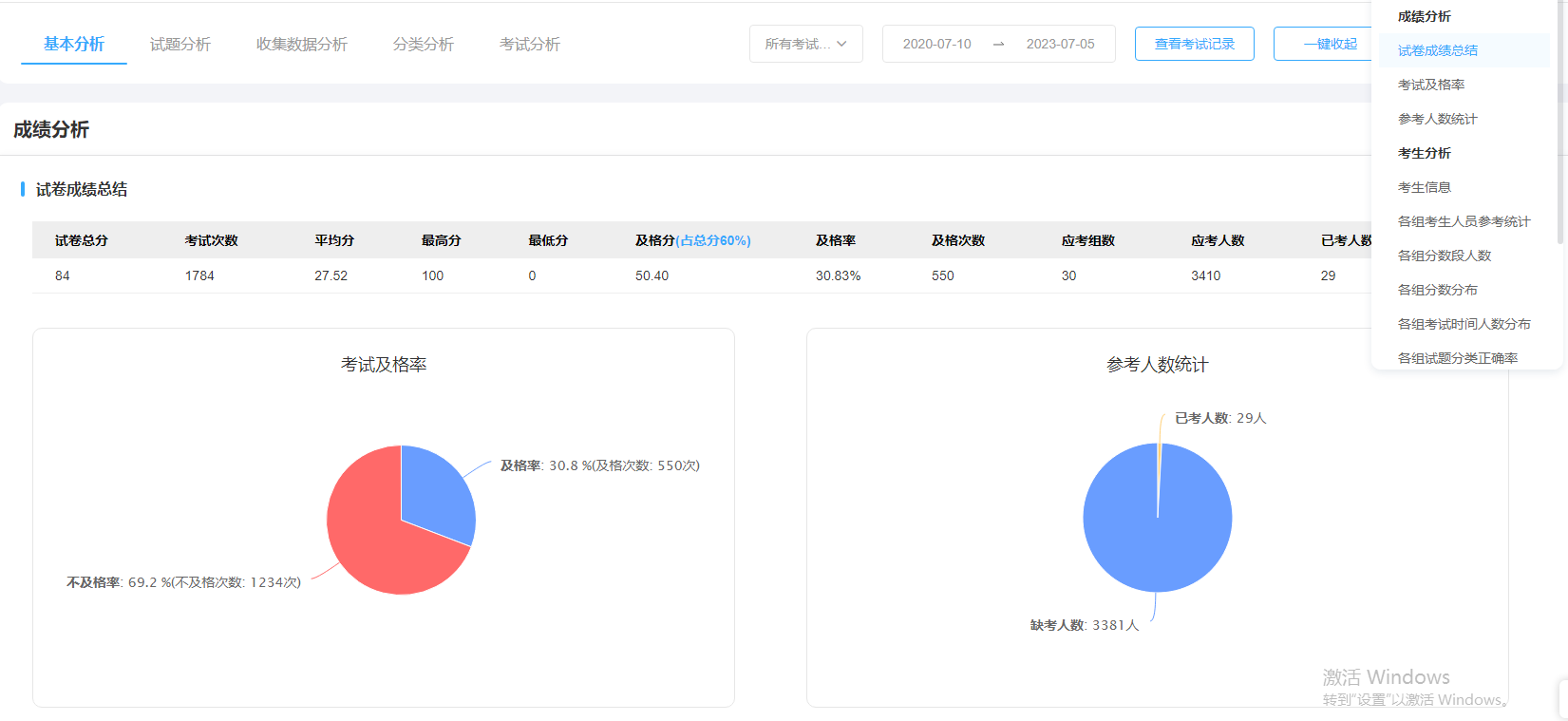
Task: Open the 试题分析 tab
Action: click(180, 44)
